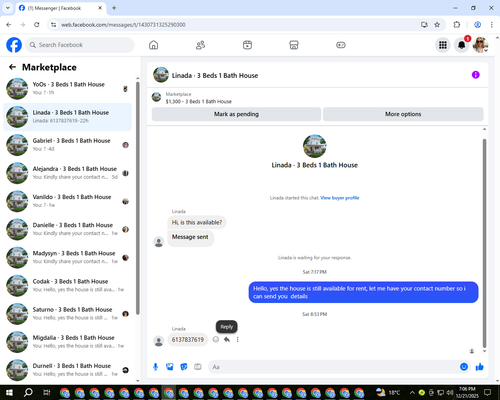
Task: Open a new Chrome tab
Action: 114,8
